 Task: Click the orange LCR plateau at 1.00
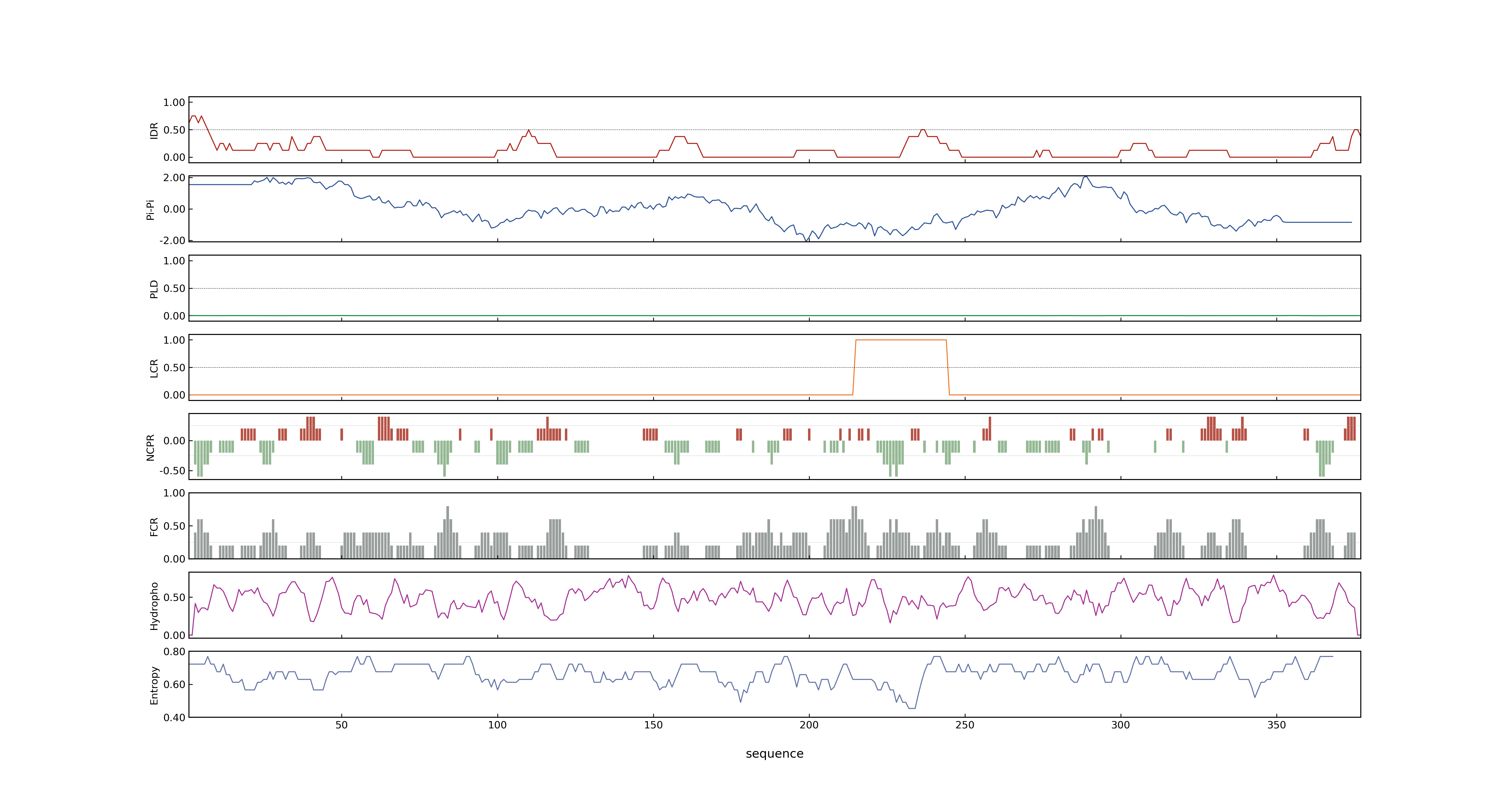(901, 340)
